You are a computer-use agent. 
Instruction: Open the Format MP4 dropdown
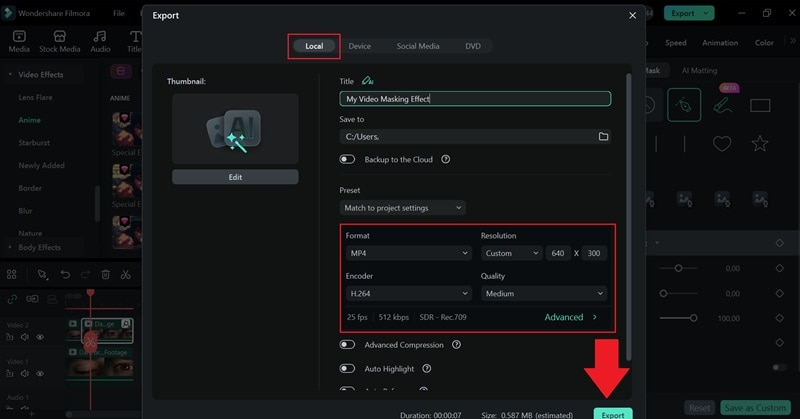(408, 253)
